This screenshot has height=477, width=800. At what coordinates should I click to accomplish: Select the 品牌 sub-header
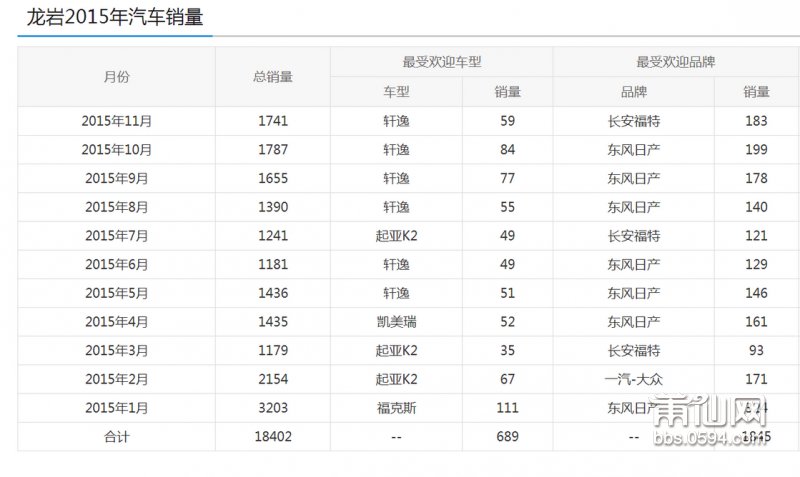(634, 92)
